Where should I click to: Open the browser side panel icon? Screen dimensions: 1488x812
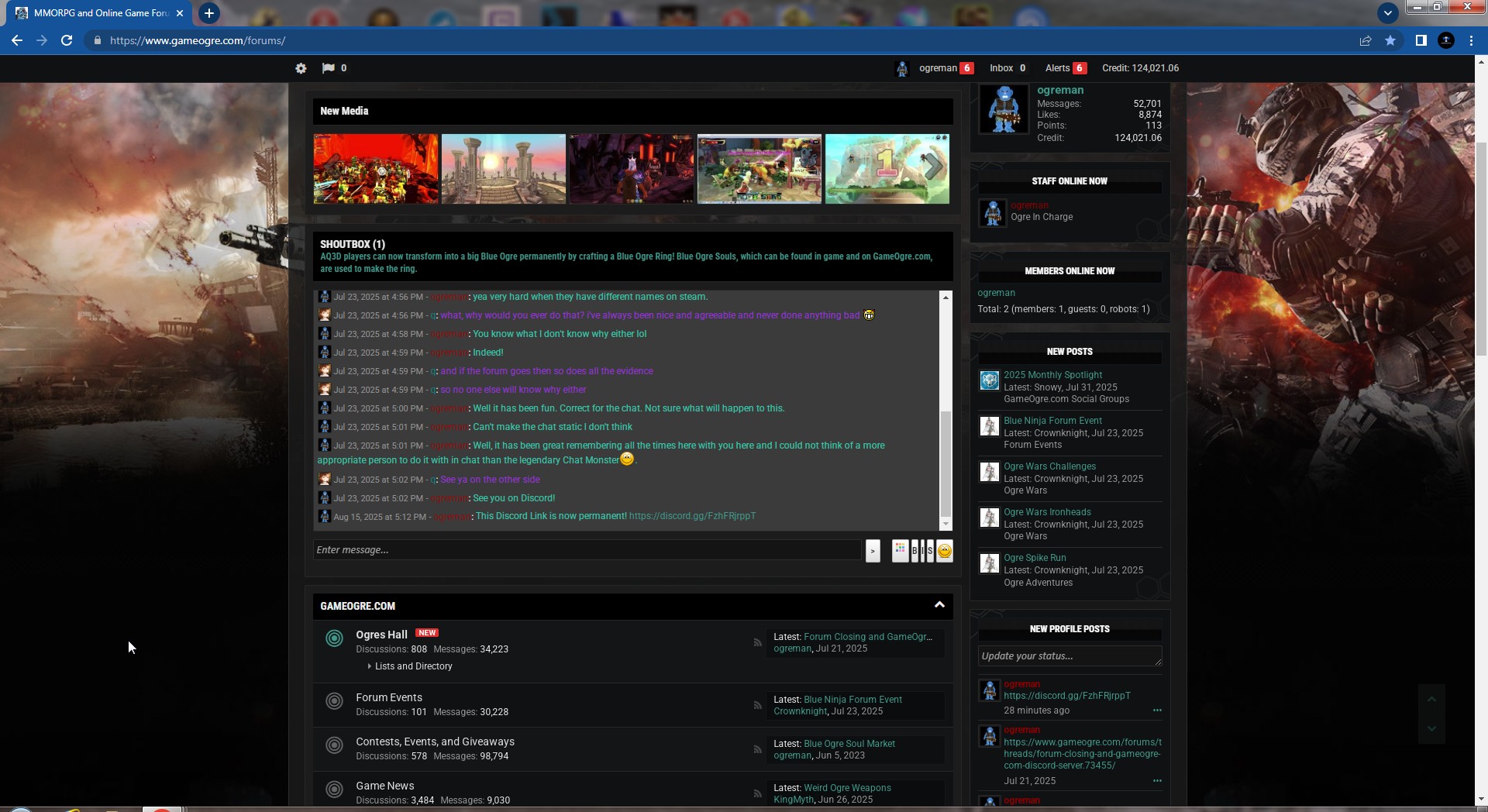(1421, 40)
